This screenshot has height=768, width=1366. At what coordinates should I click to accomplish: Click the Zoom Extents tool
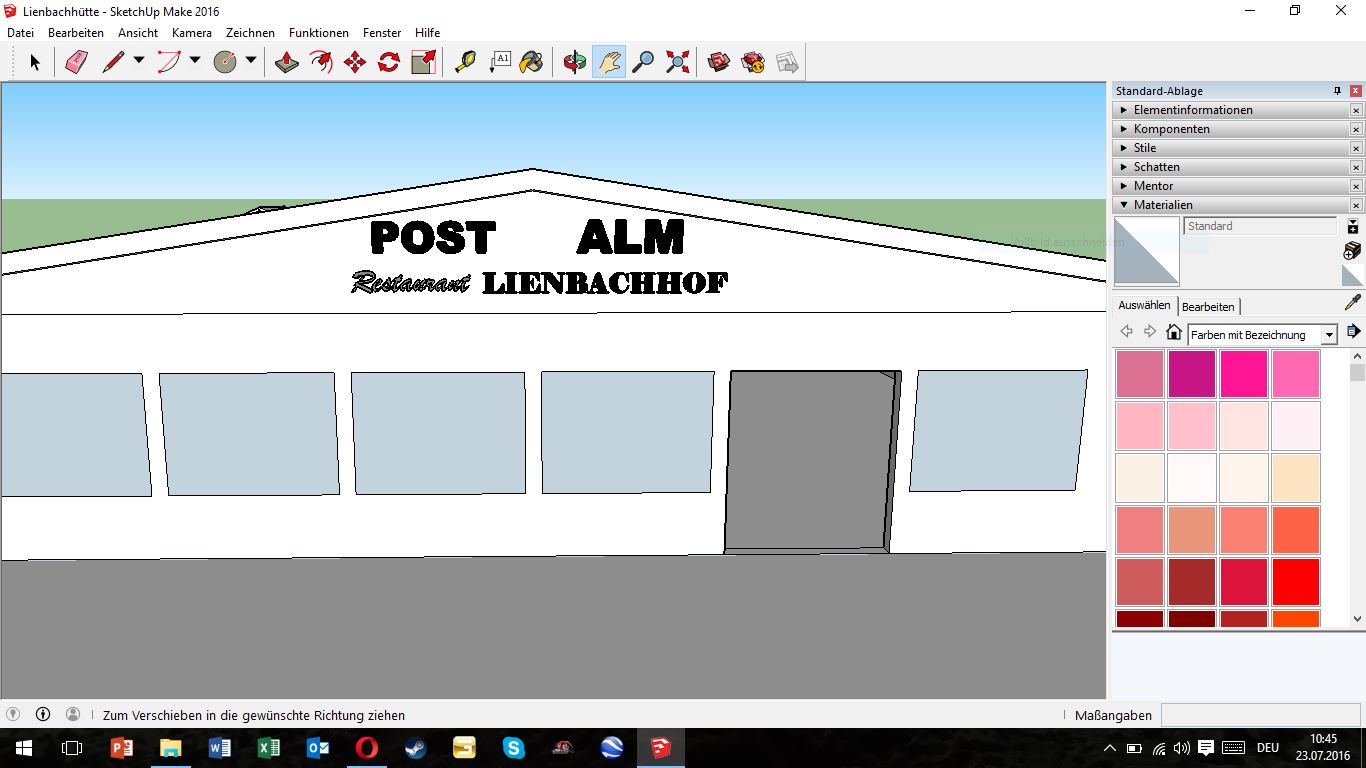click(677, 62)
